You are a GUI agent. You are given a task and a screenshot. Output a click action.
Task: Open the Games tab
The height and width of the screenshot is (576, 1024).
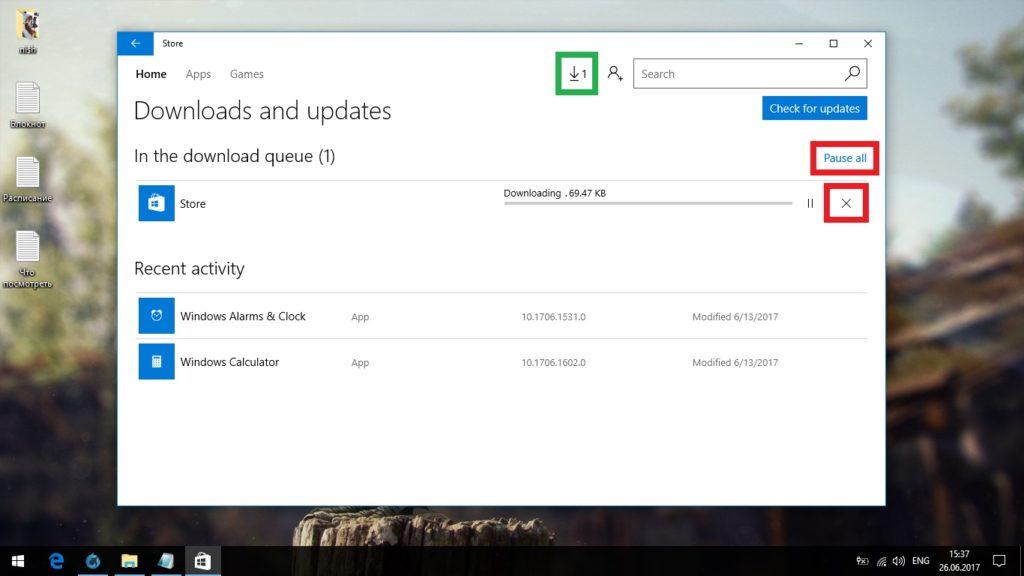247,74
